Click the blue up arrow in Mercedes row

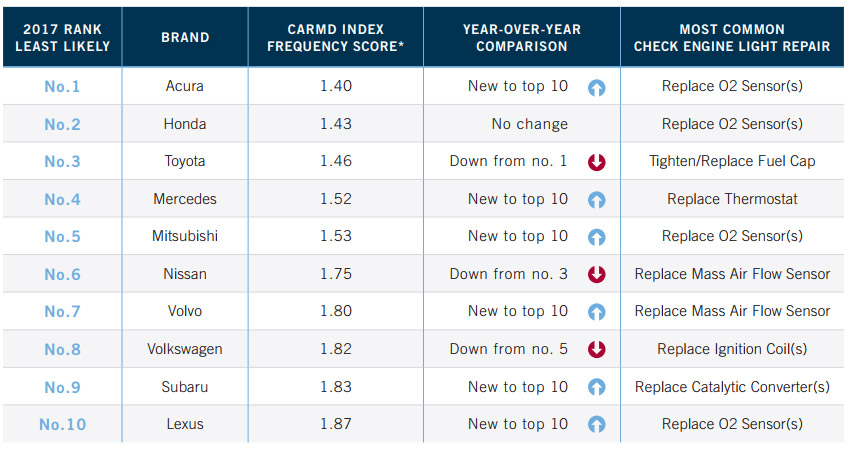point(597,200)
